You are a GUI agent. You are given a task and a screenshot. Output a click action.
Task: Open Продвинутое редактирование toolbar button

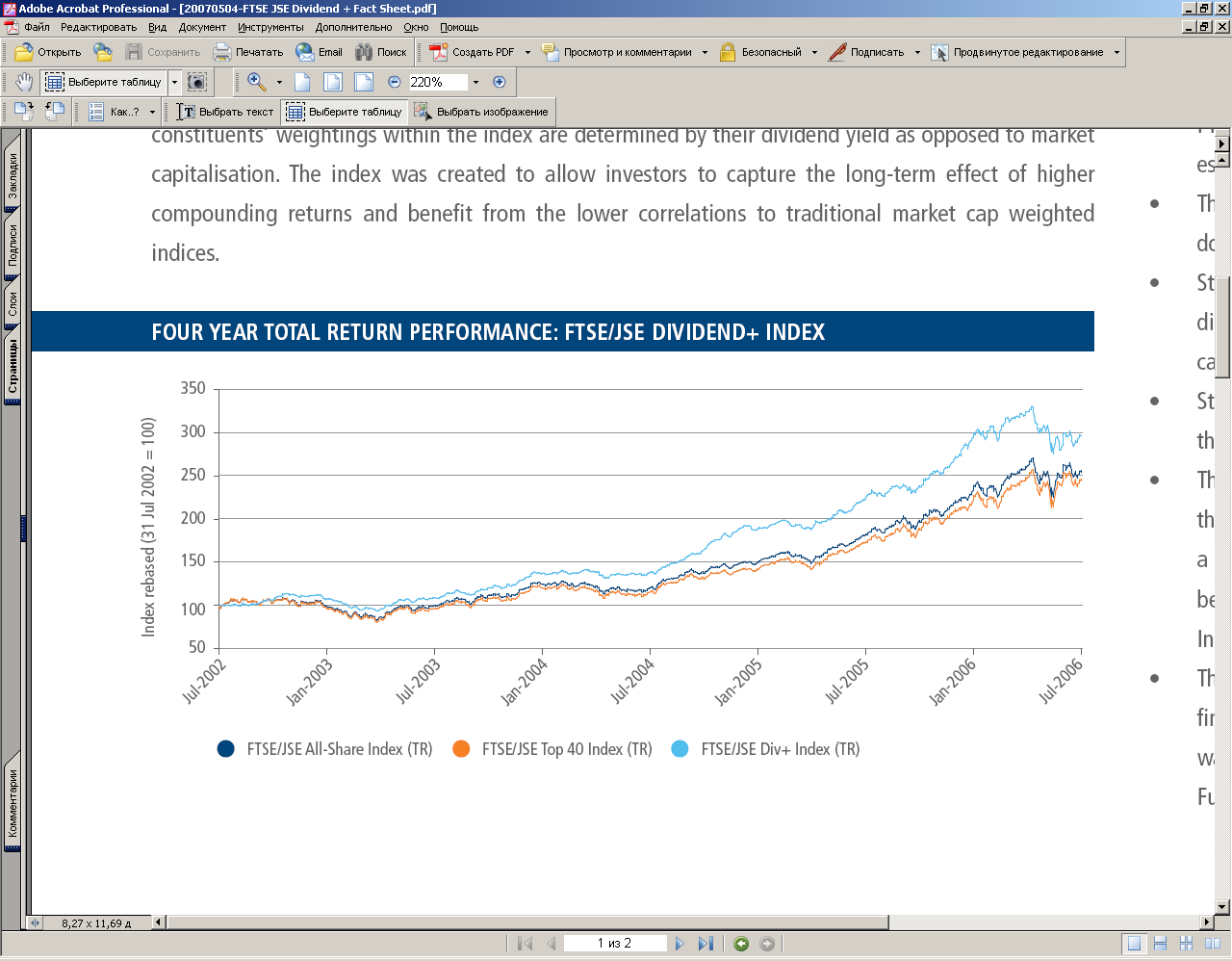[x=1017, y=52]
